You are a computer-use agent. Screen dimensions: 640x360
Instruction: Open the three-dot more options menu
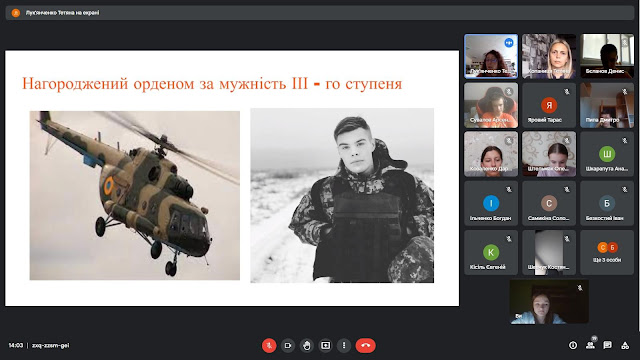coord(344,345)
